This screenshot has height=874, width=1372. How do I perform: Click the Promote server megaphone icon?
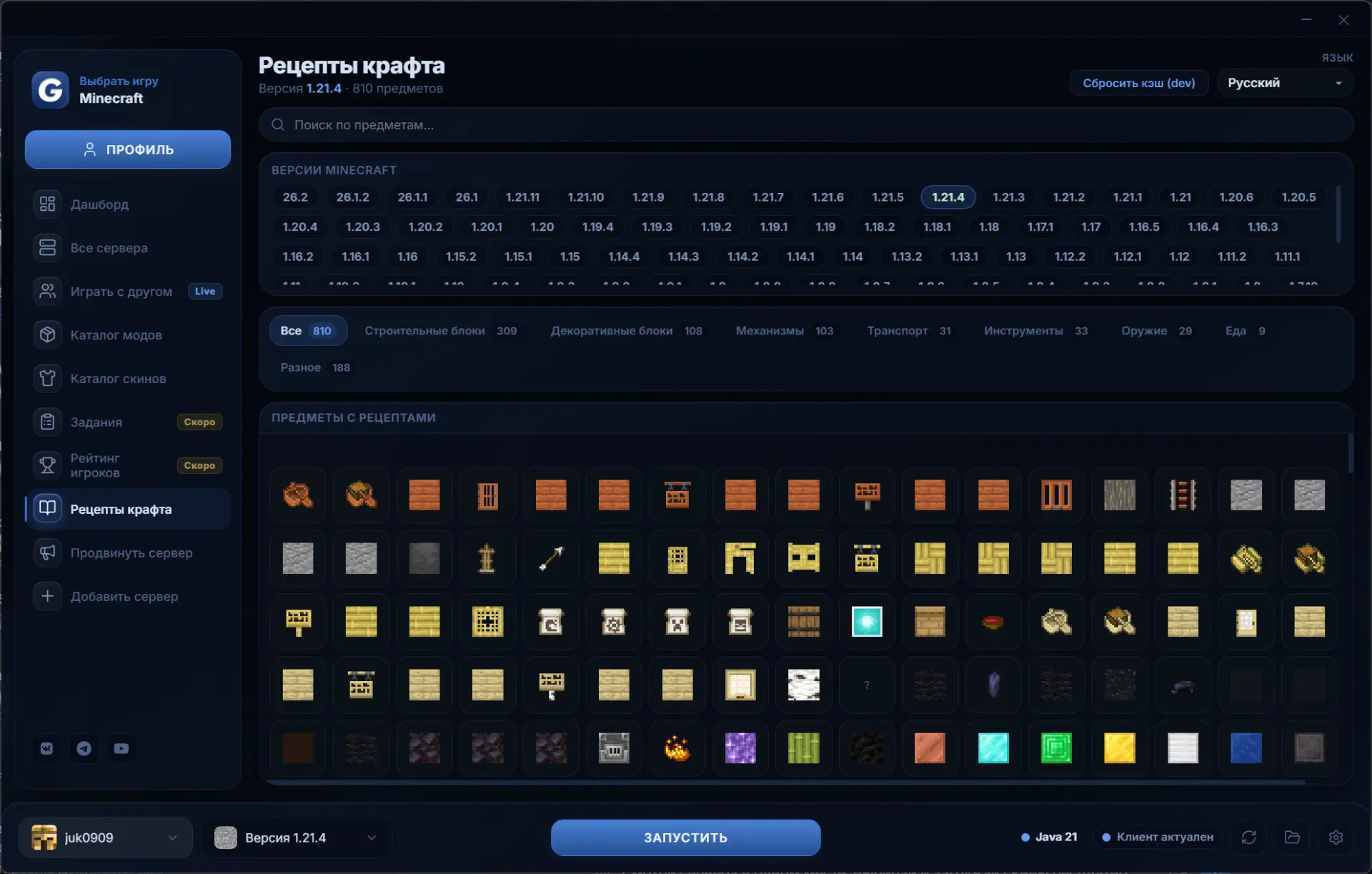[47, 553]
